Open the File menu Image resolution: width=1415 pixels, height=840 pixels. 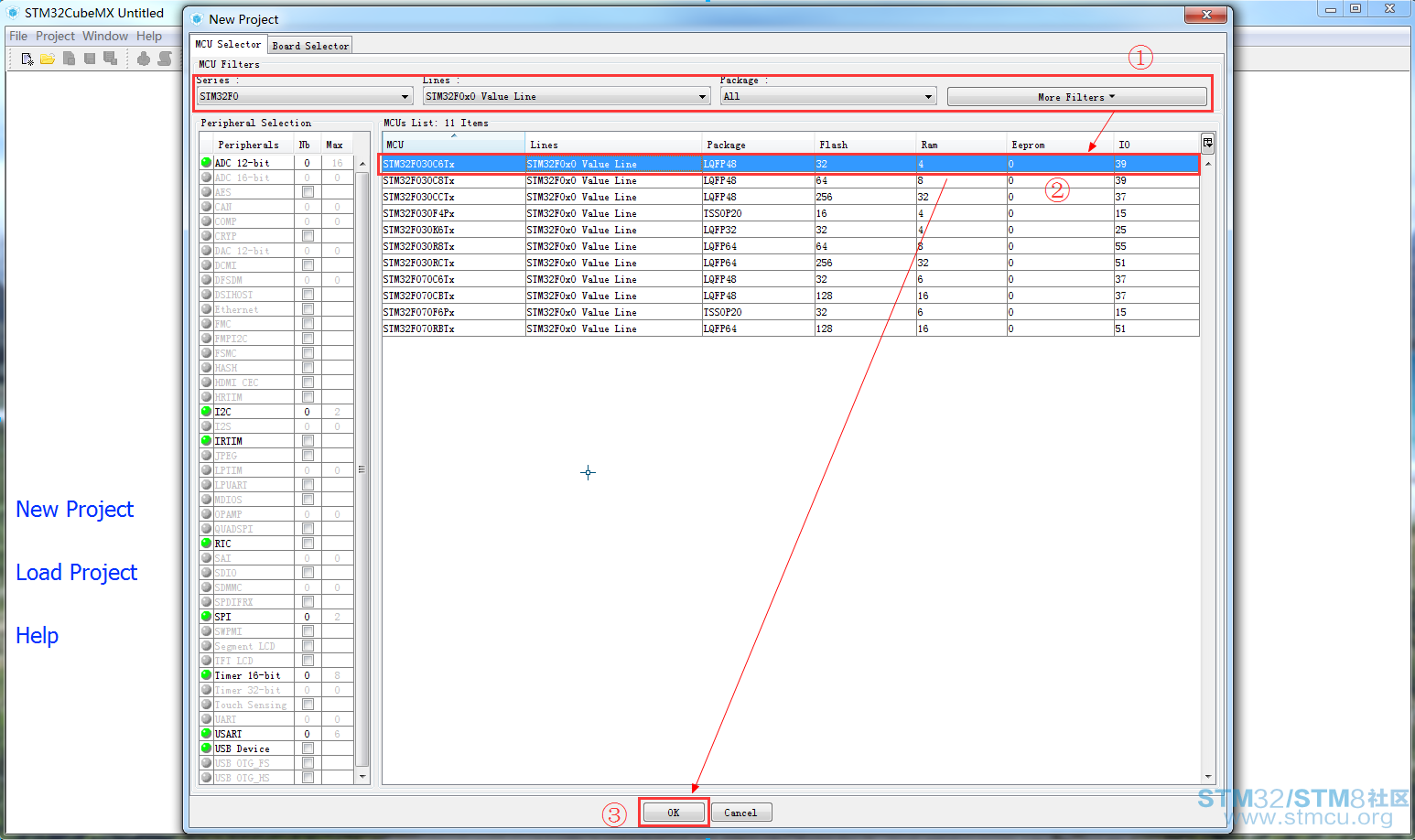pyautogui.click(x=18, y=36)
